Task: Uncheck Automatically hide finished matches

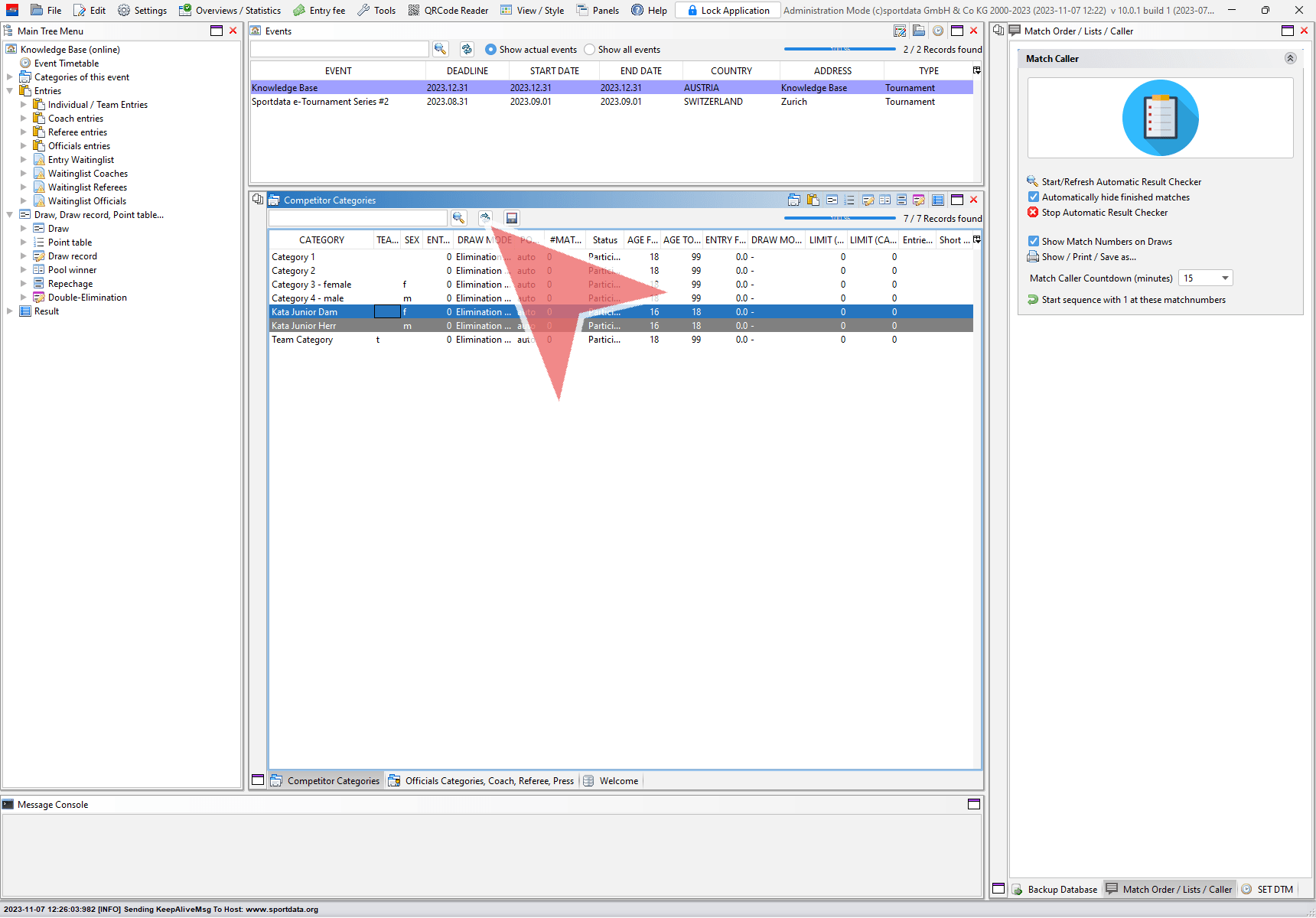Action: 1034,197
